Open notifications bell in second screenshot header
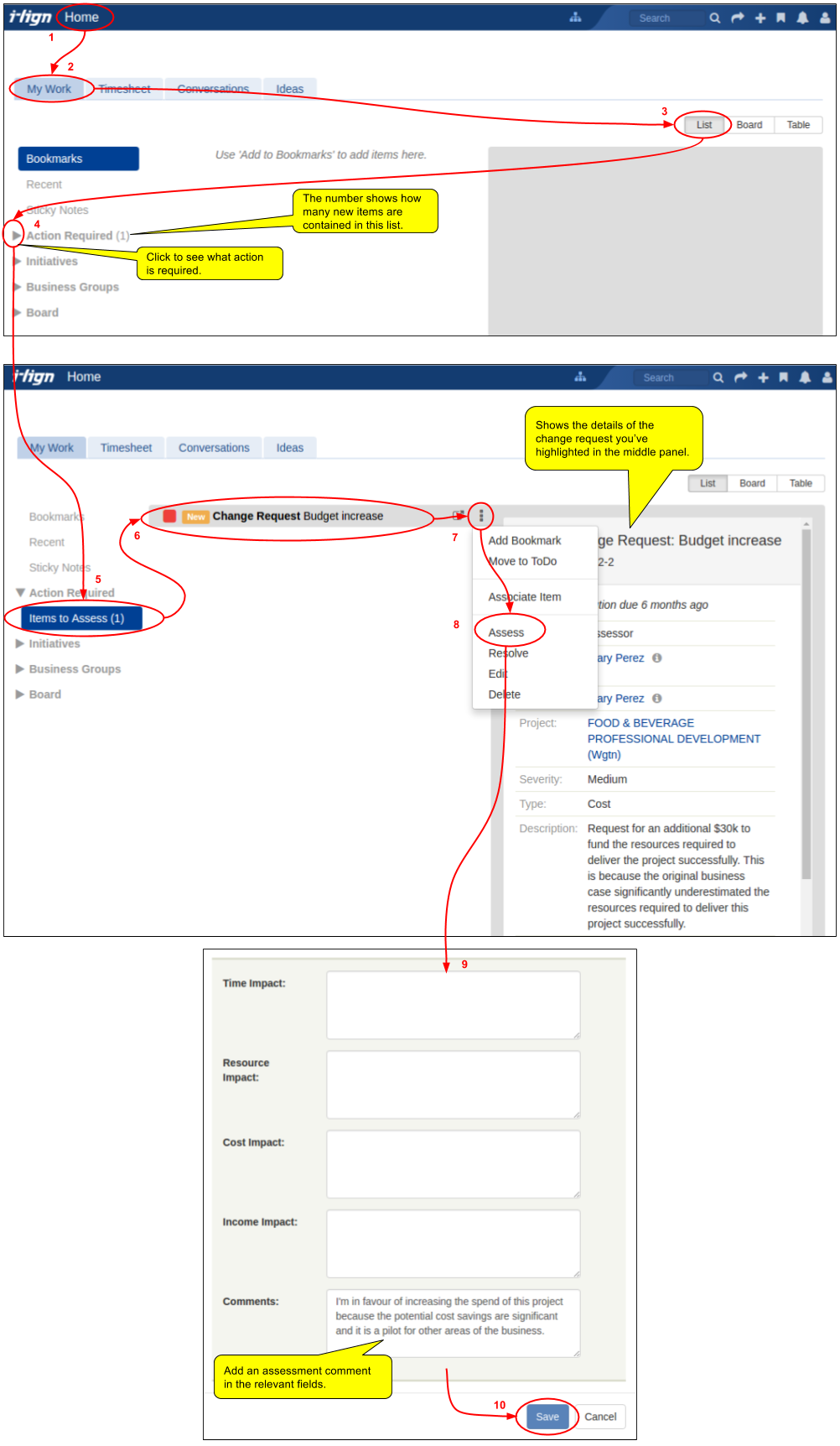Image resolution: width=840 pixels, height=1446 pixels. pos(805,377)
